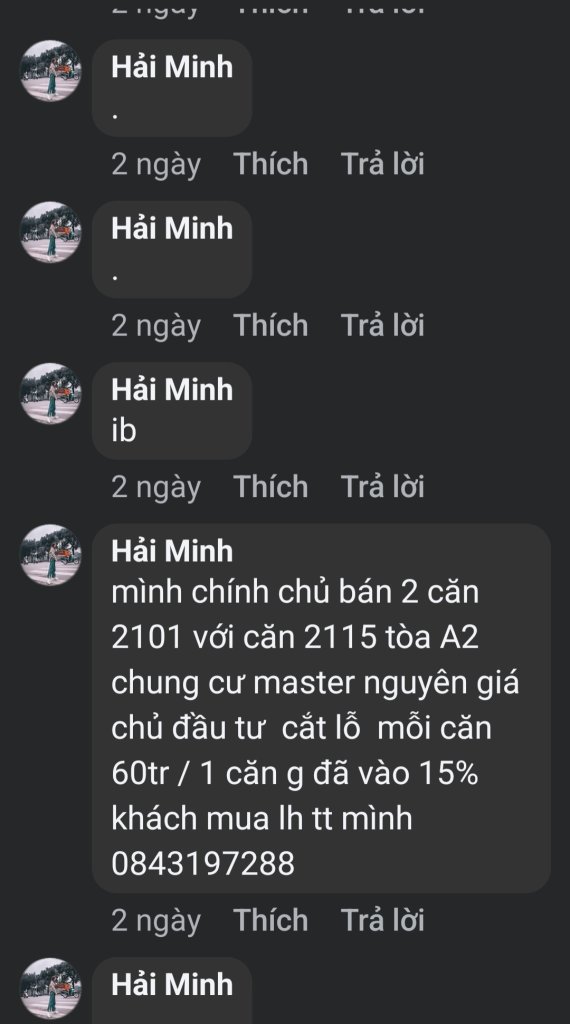Like the second dot comment with Thích
Image resolution: width=570 pixels, height=1024 pixels.
click(270, 325)
